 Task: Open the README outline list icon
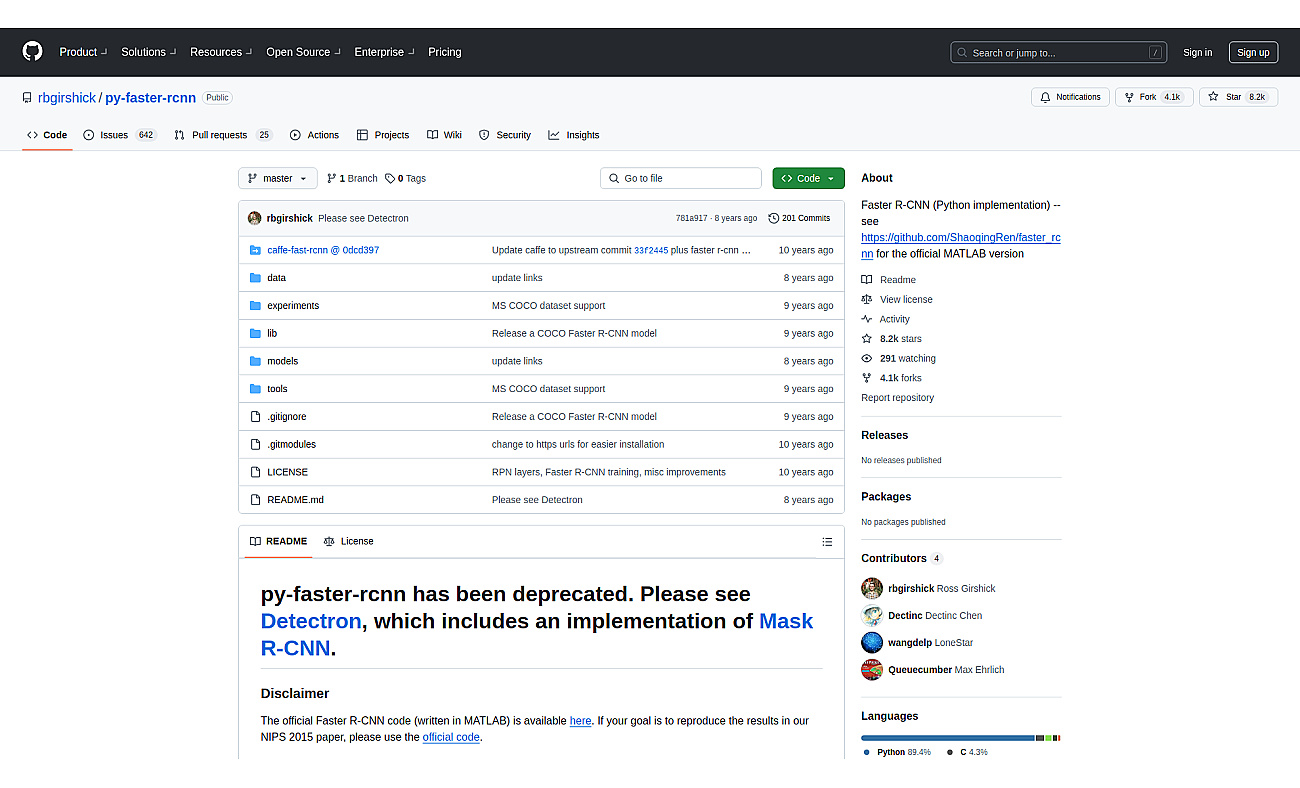coord(827,542)
